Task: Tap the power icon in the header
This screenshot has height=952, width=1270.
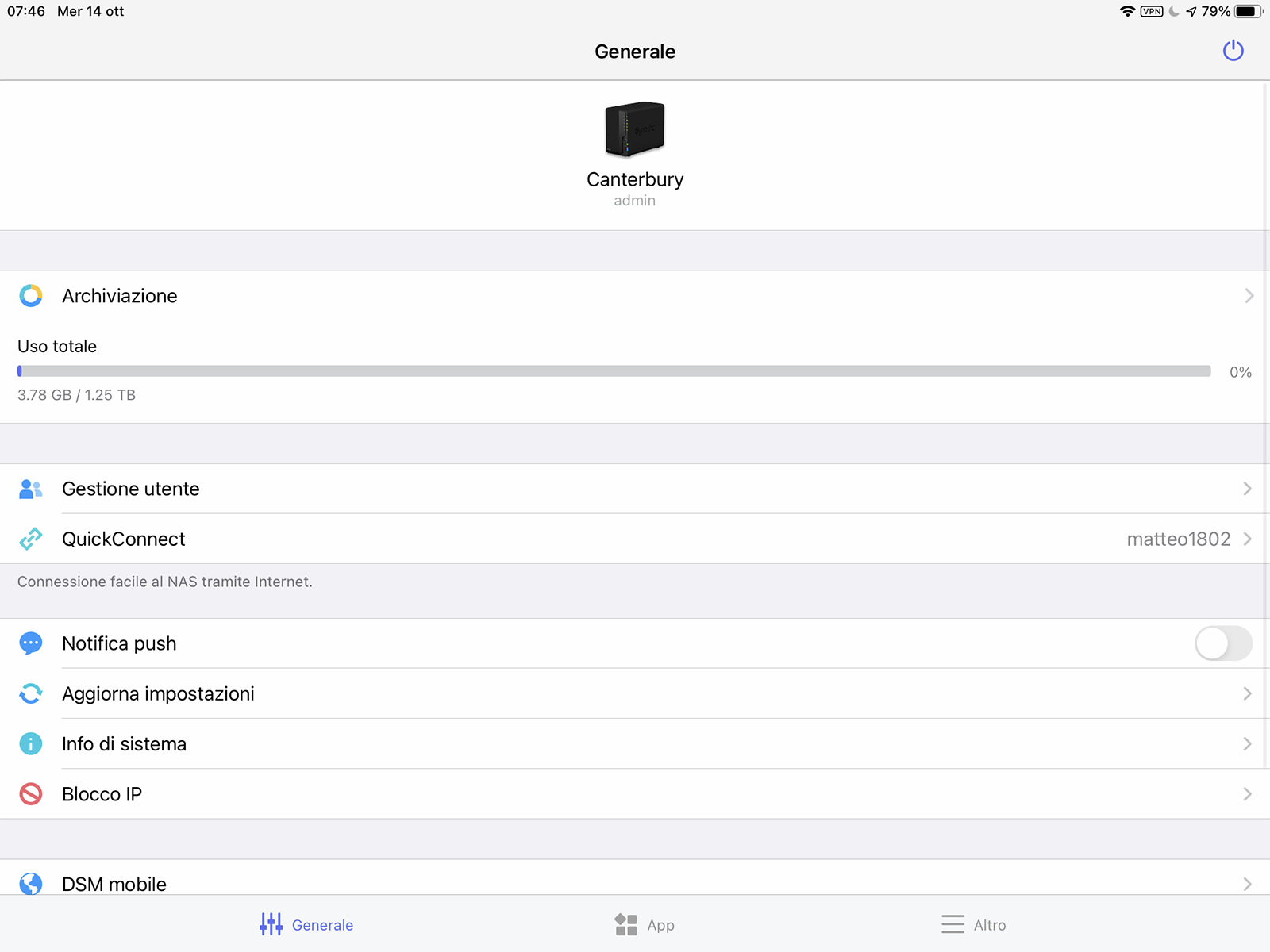Action: (x=1233, y=51)
